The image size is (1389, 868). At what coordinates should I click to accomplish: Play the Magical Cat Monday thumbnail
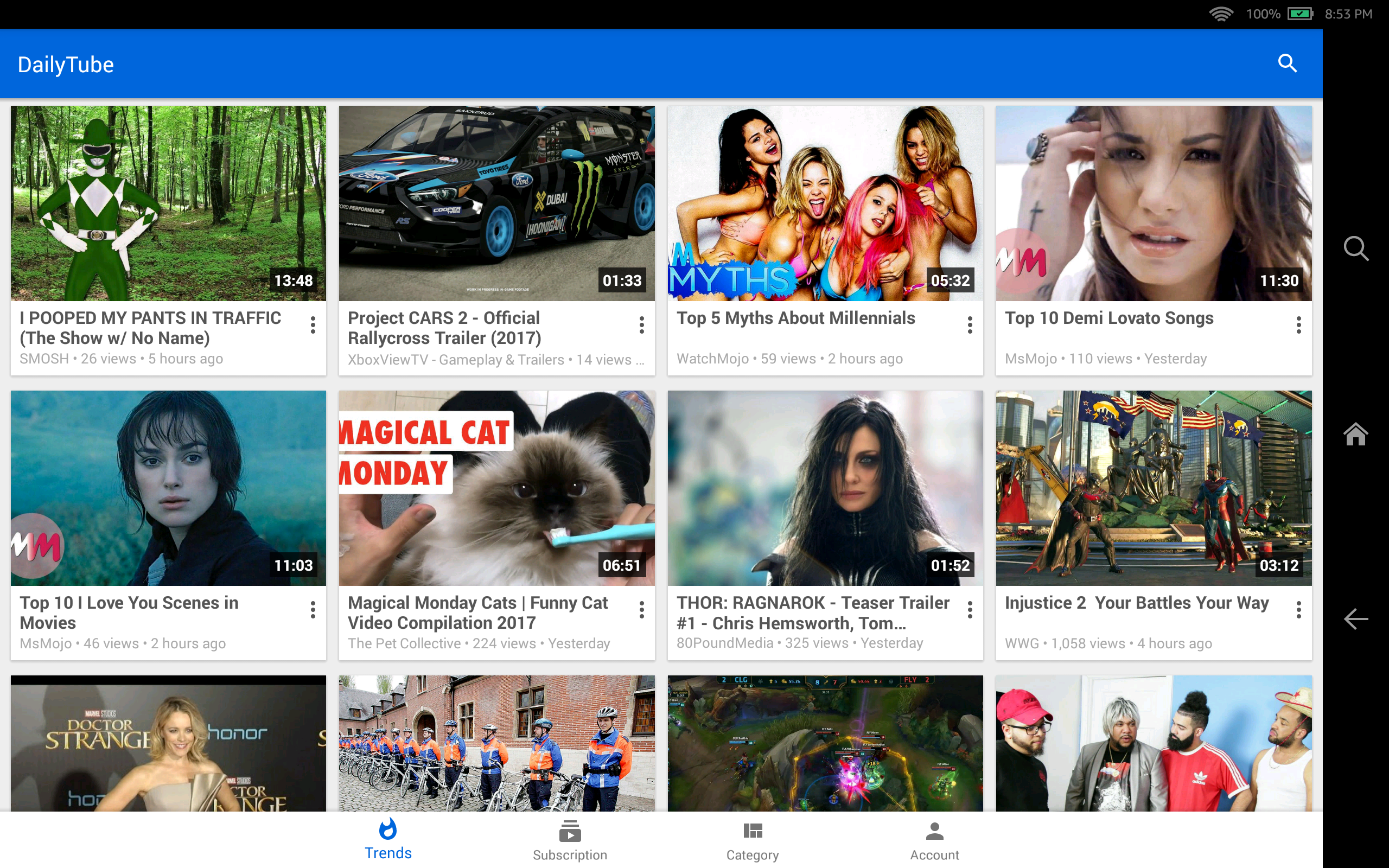click(x=496, y=488)
